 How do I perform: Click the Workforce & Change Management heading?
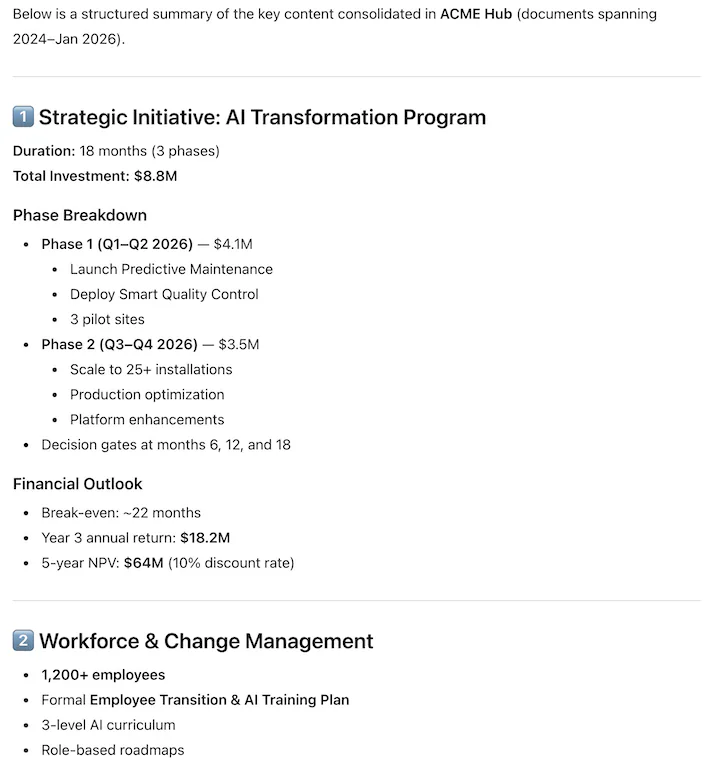(206, 641)
